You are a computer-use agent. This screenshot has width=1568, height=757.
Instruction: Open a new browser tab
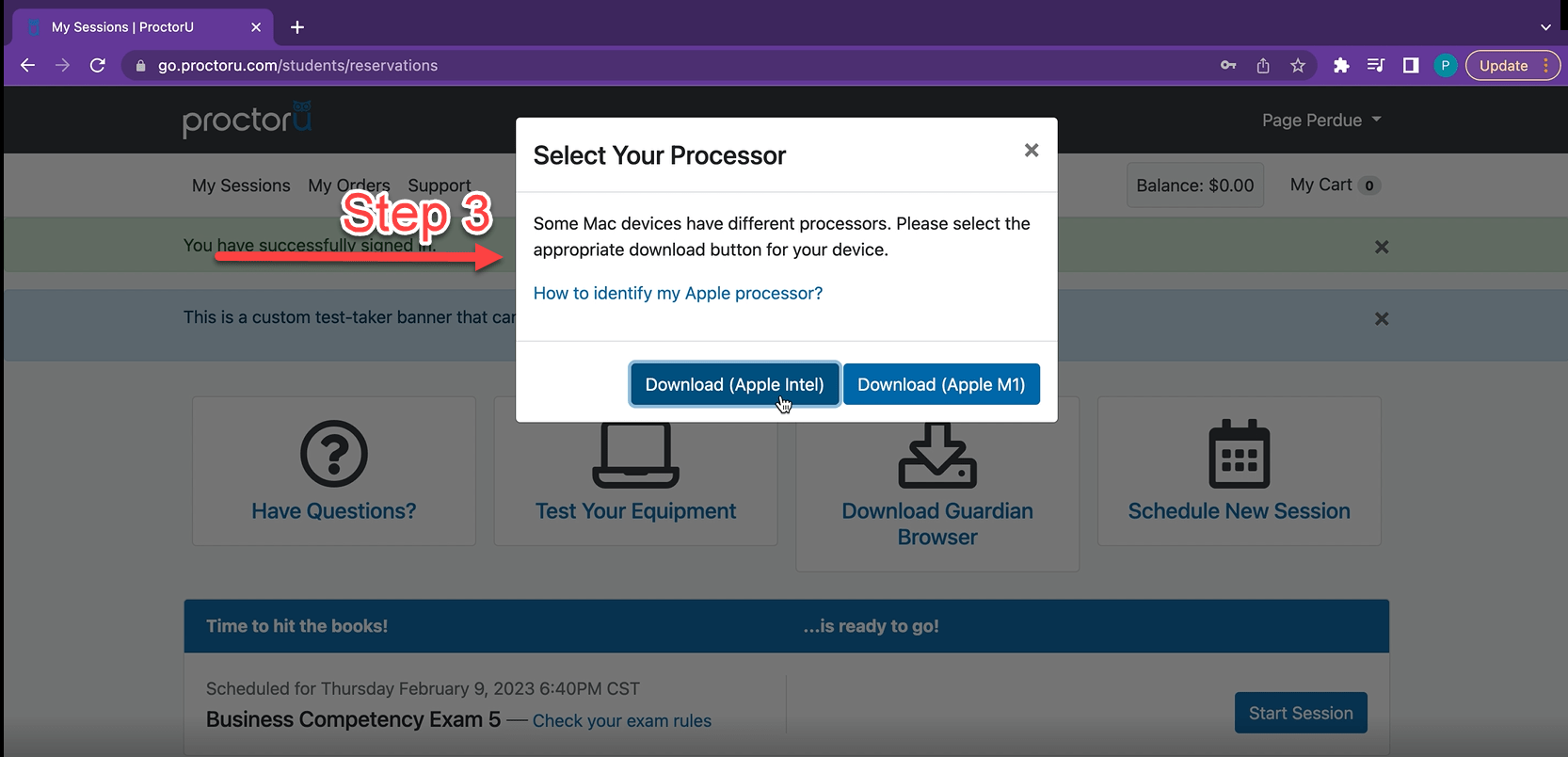point(297,27)
